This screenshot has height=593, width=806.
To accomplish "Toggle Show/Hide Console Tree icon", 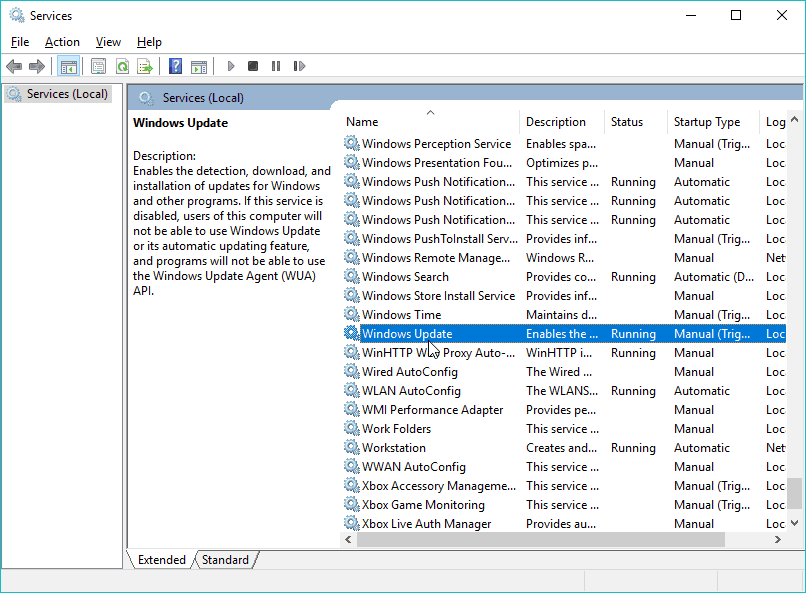I will [68, 66].
